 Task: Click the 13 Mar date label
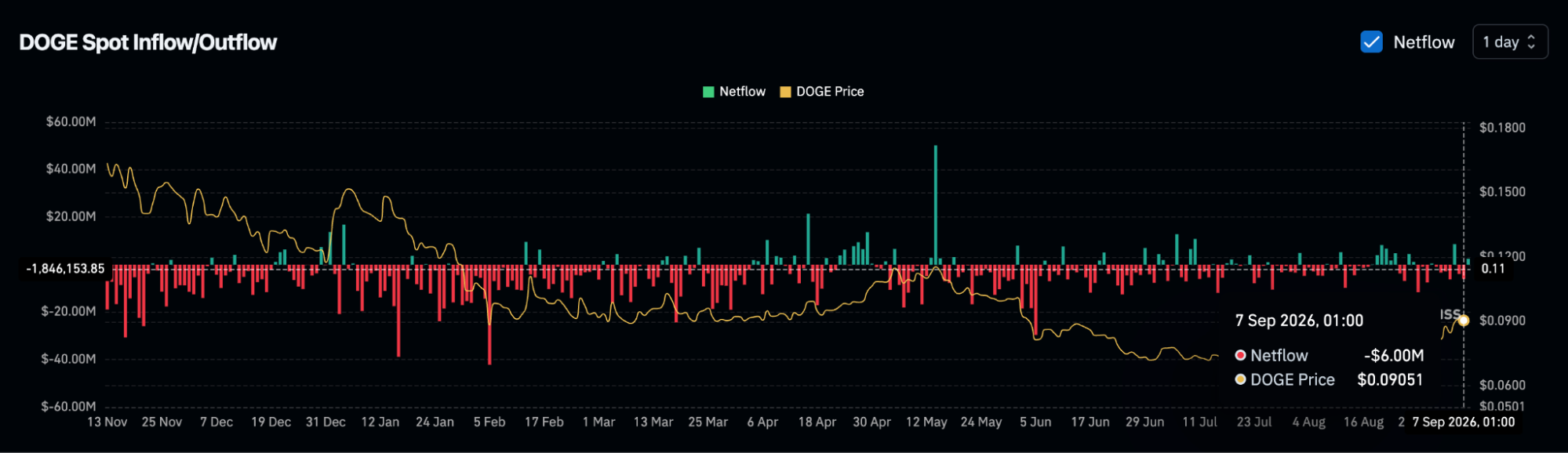(653, 422)
